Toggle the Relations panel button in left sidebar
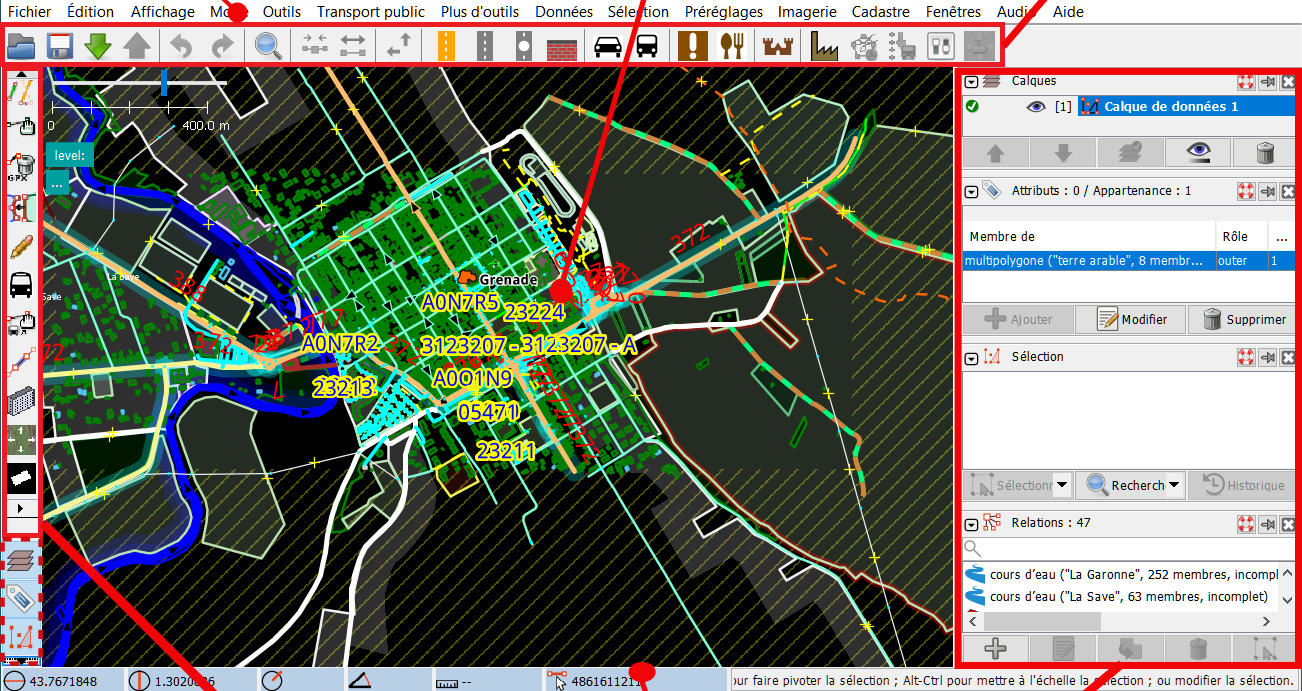1302x691 pixels. [21, 637]
